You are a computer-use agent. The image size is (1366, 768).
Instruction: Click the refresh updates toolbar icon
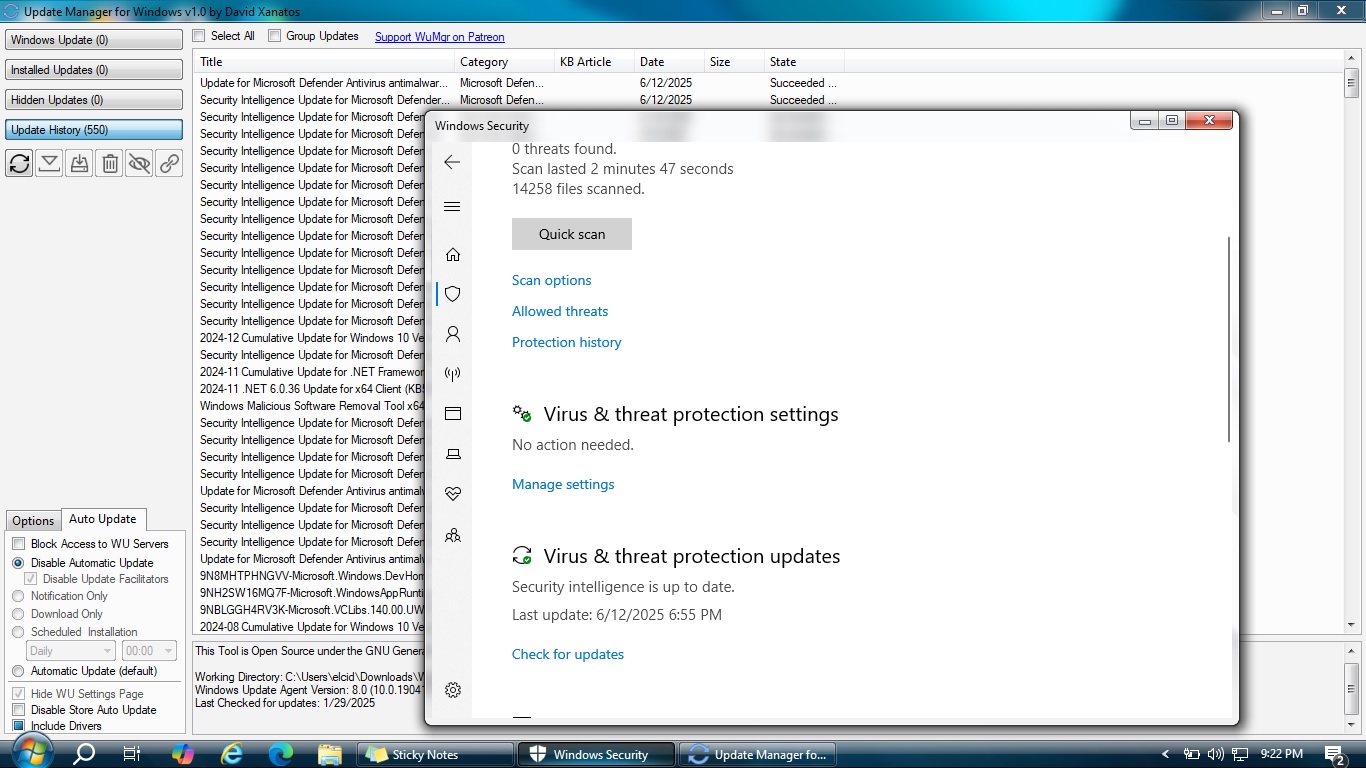click(x=19, y=163)
